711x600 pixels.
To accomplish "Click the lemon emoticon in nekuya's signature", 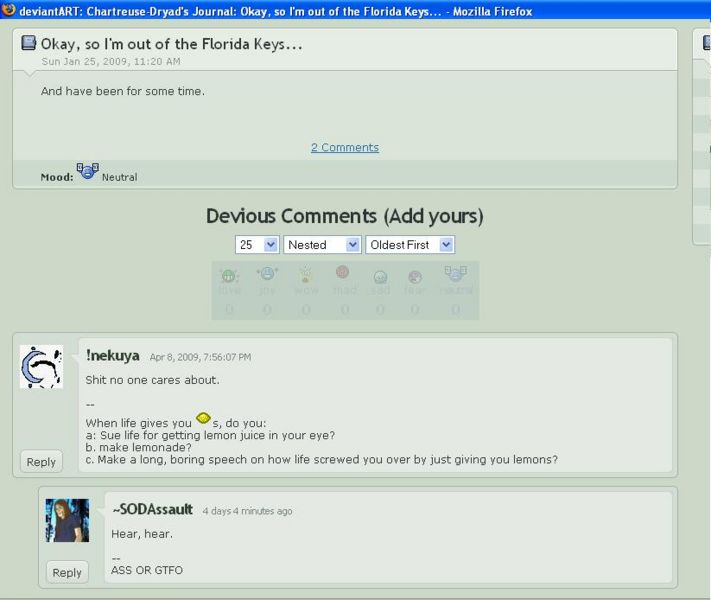I will [x=203, y=417].
